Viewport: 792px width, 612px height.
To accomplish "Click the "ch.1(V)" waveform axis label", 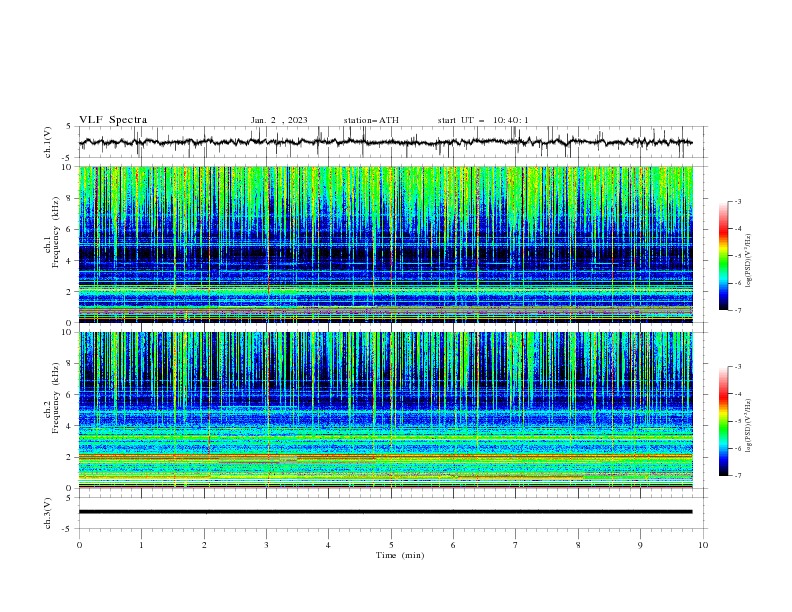I will [x=48, y=142].
